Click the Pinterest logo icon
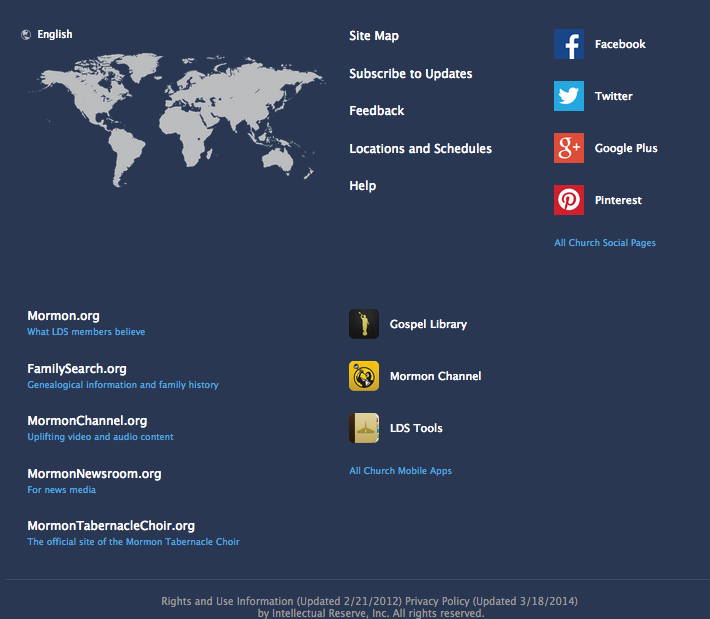 [569, 200]
